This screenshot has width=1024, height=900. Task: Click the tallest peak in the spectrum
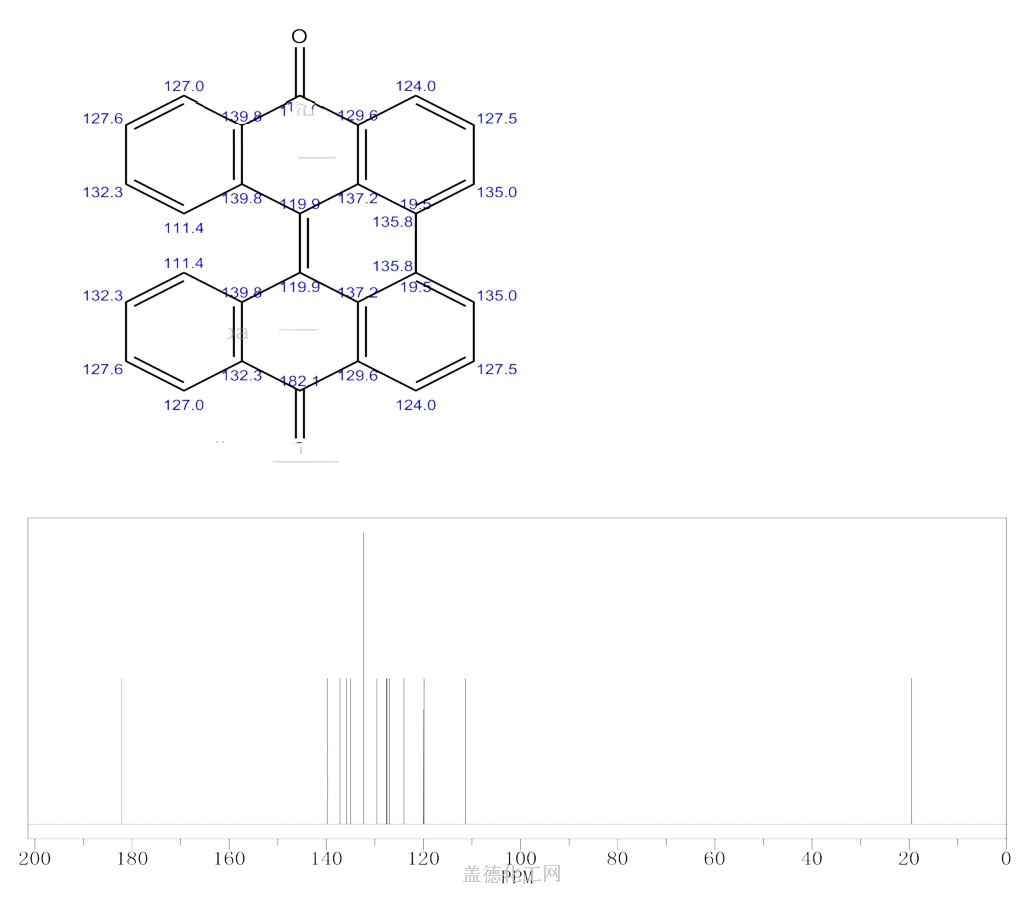(363, 678)
